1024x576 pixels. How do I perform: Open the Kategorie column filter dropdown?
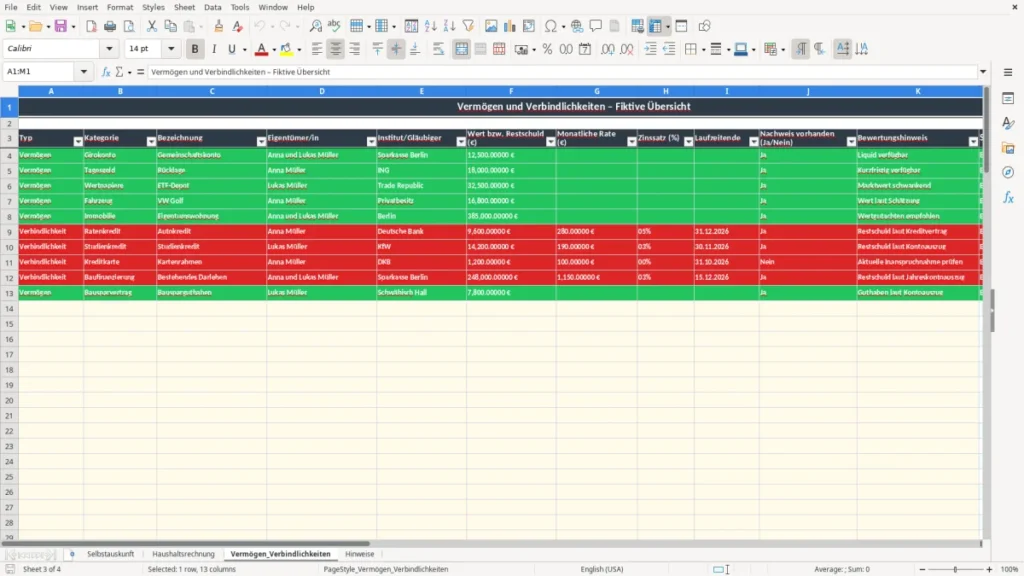pyautogui.click(x=151, y=142)
